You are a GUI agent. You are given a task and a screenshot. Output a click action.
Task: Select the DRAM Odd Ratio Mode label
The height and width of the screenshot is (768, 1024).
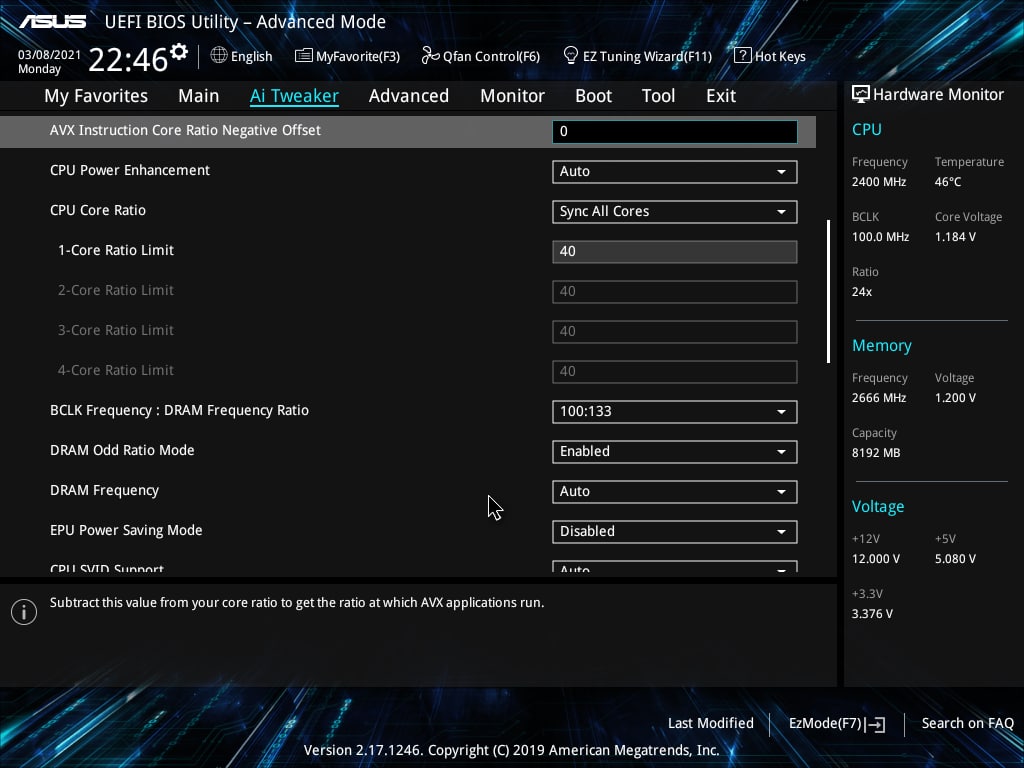click(x=122, y=450)
